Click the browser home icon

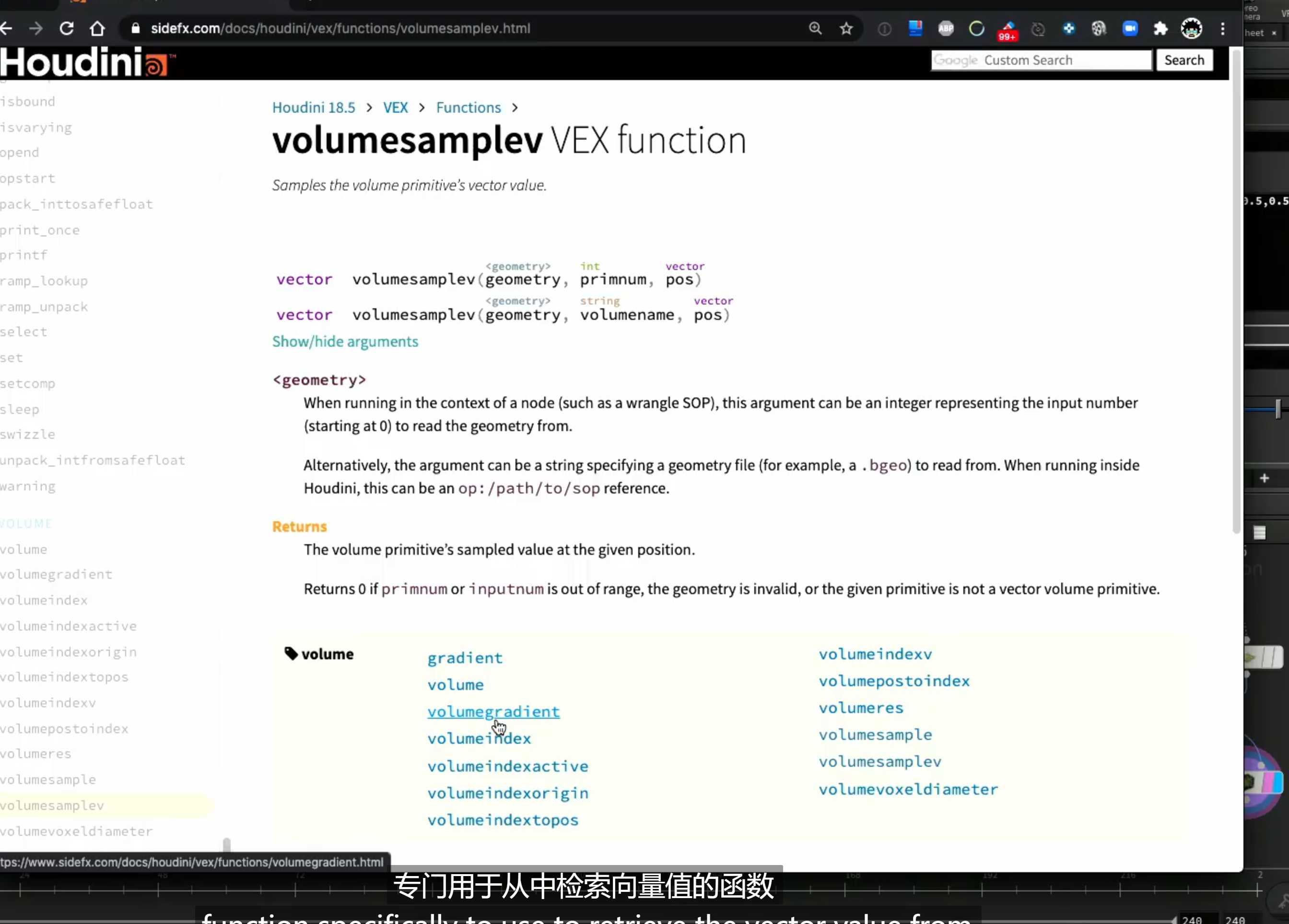pyautogui.click(x=97, y=28)
